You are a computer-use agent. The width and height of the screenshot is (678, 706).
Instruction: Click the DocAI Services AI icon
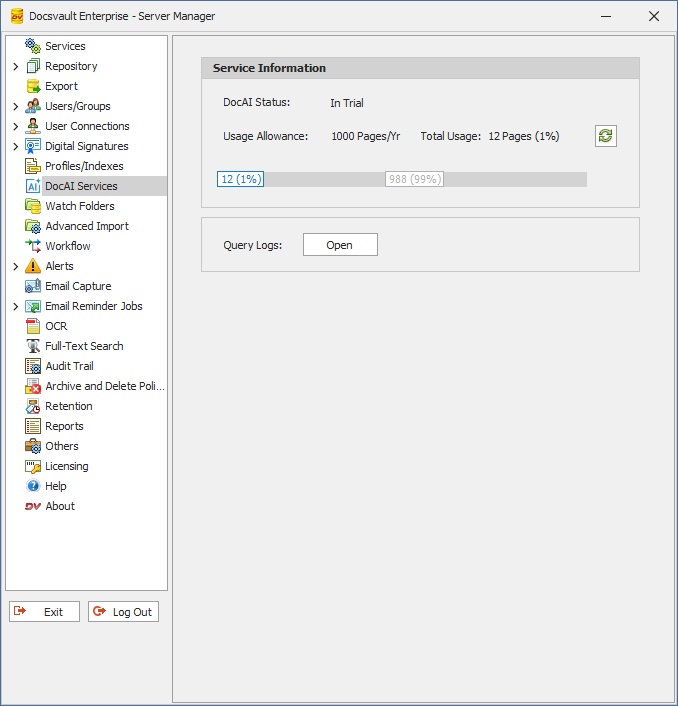[32, 186]
